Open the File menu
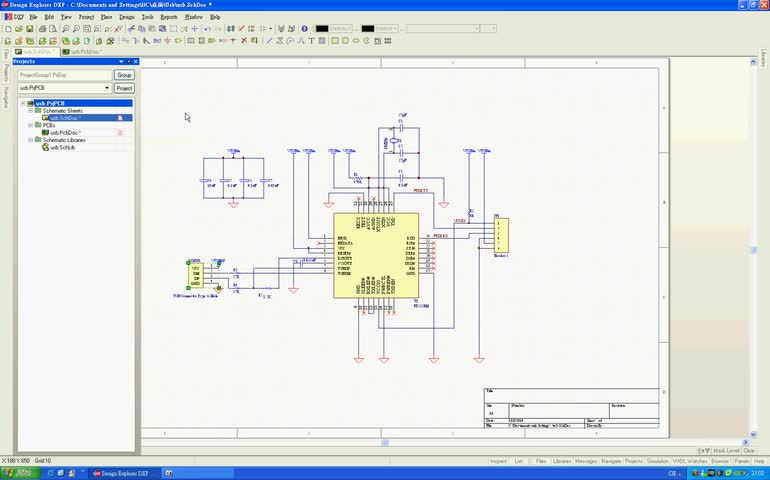770x480 pixels. pyautogui.click(x=33, y=17)
